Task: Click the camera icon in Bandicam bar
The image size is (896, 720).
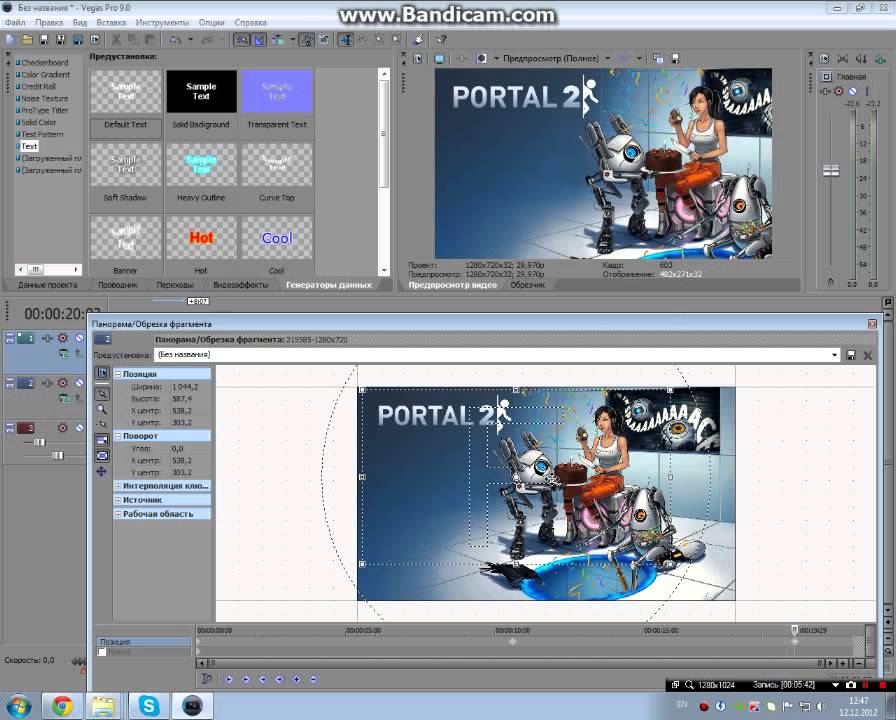Action: pyautogui.click(x=851, y=685)
